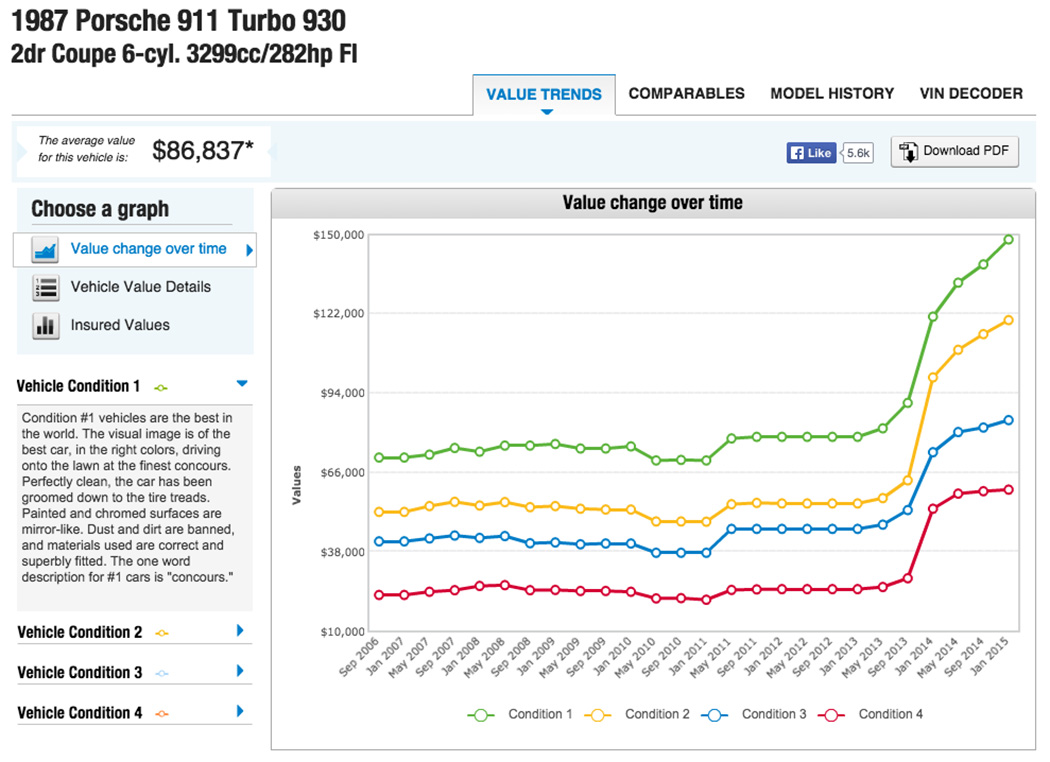The image size is (1050, 762).
Task: Click blue marker icon next to Vehicle Condition 3
Action: click(x=162, y=674)
